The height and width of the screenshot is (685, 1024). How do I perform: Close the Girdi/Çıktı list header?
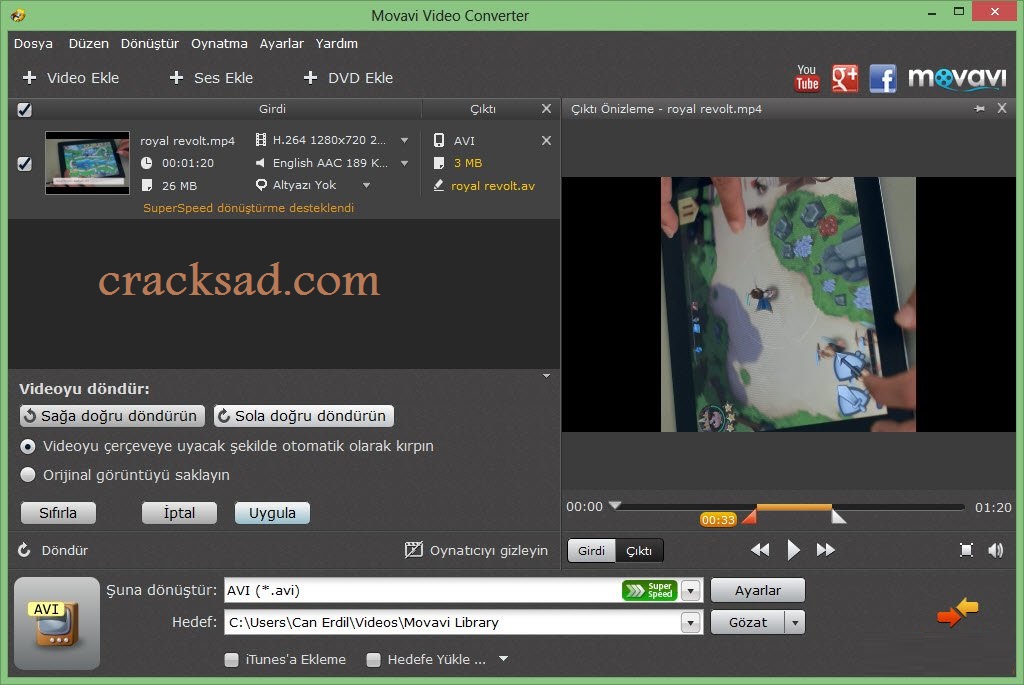[546, 108]
